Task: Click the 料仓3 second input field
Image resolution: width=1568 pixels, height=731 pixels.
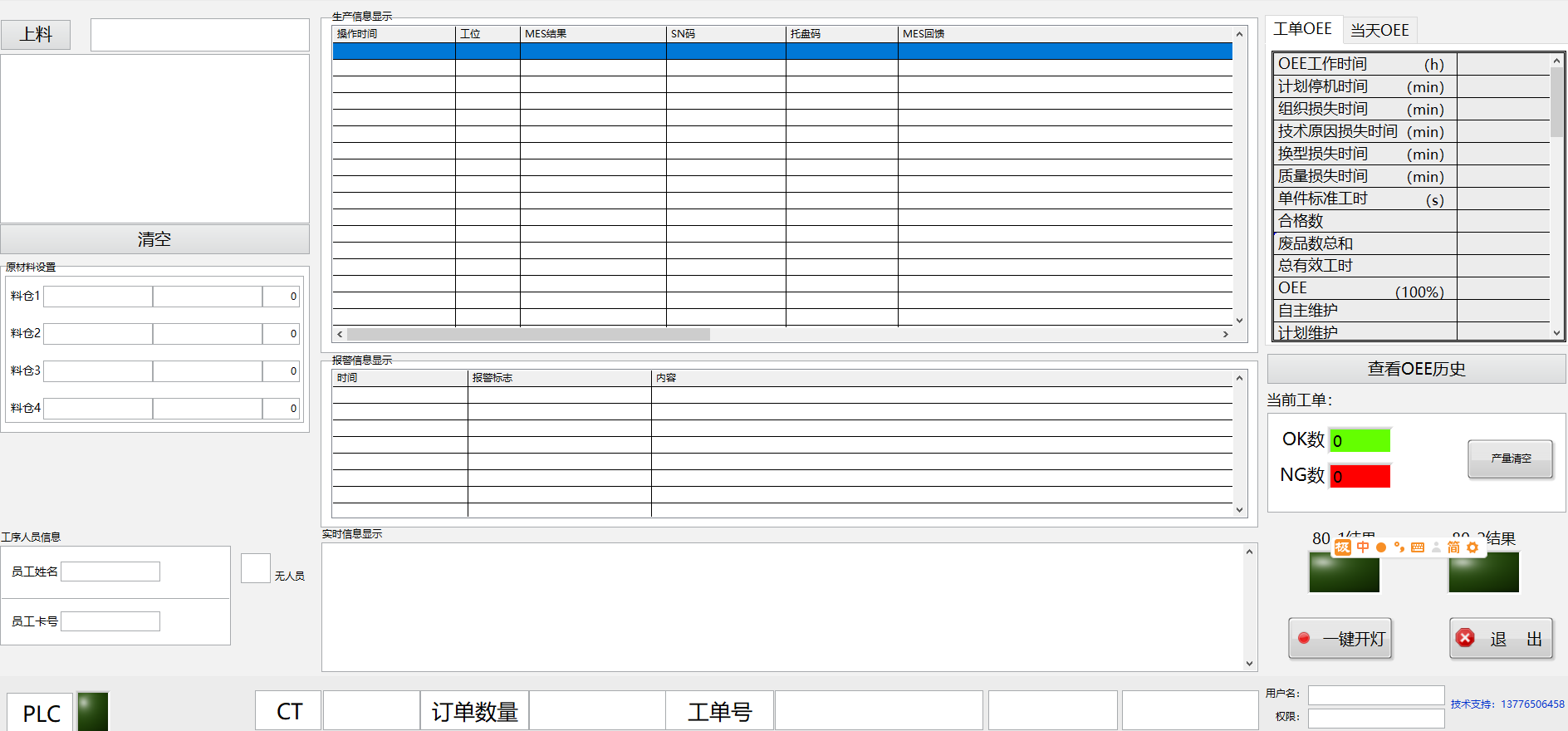Action: pyautogui.click(x=208, y=371)
